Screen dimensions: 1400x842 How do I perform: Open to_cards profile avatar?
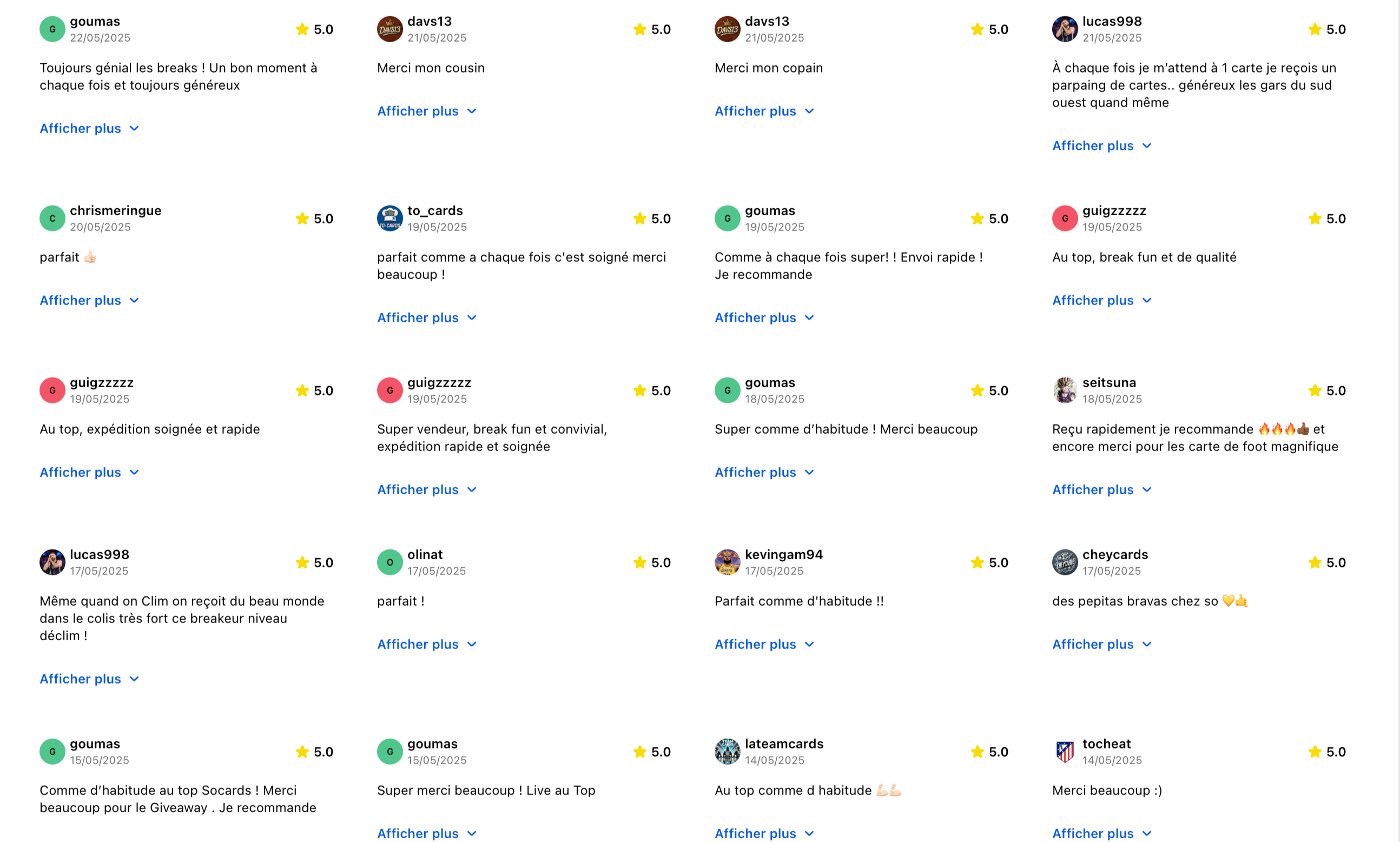[x=390, y=218]
